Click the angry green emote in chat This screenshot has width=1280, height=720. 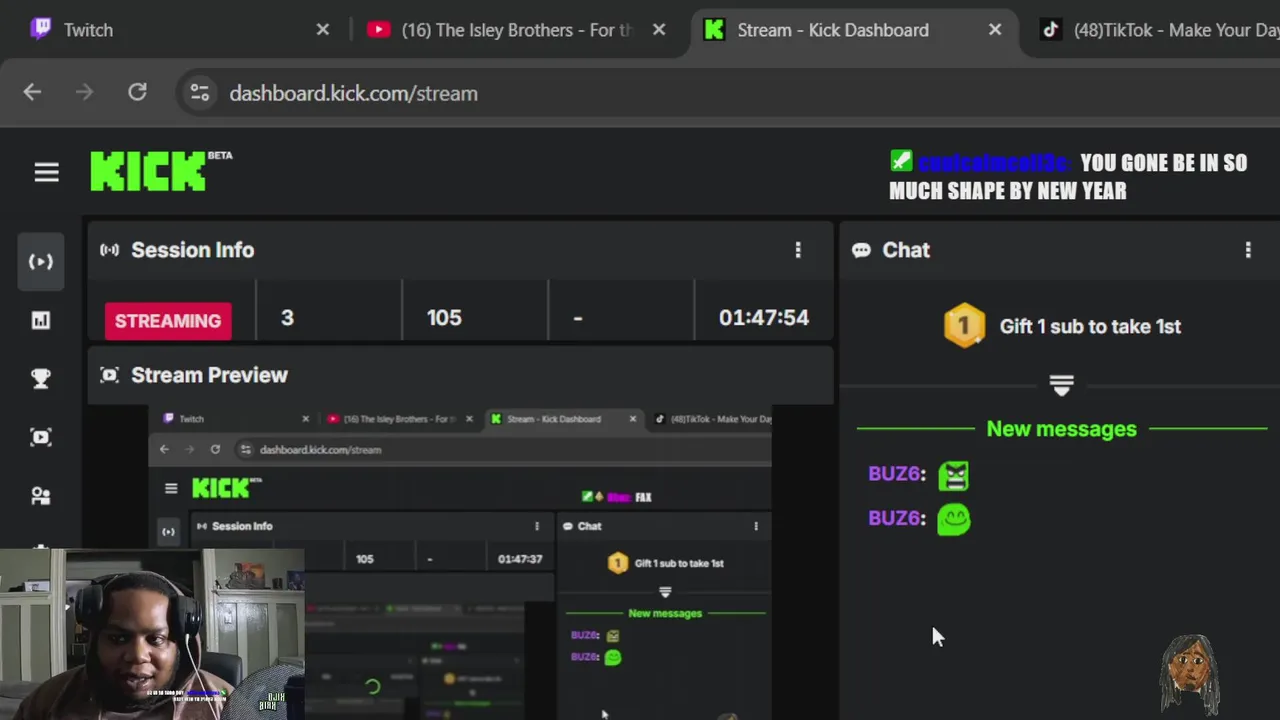954,476
